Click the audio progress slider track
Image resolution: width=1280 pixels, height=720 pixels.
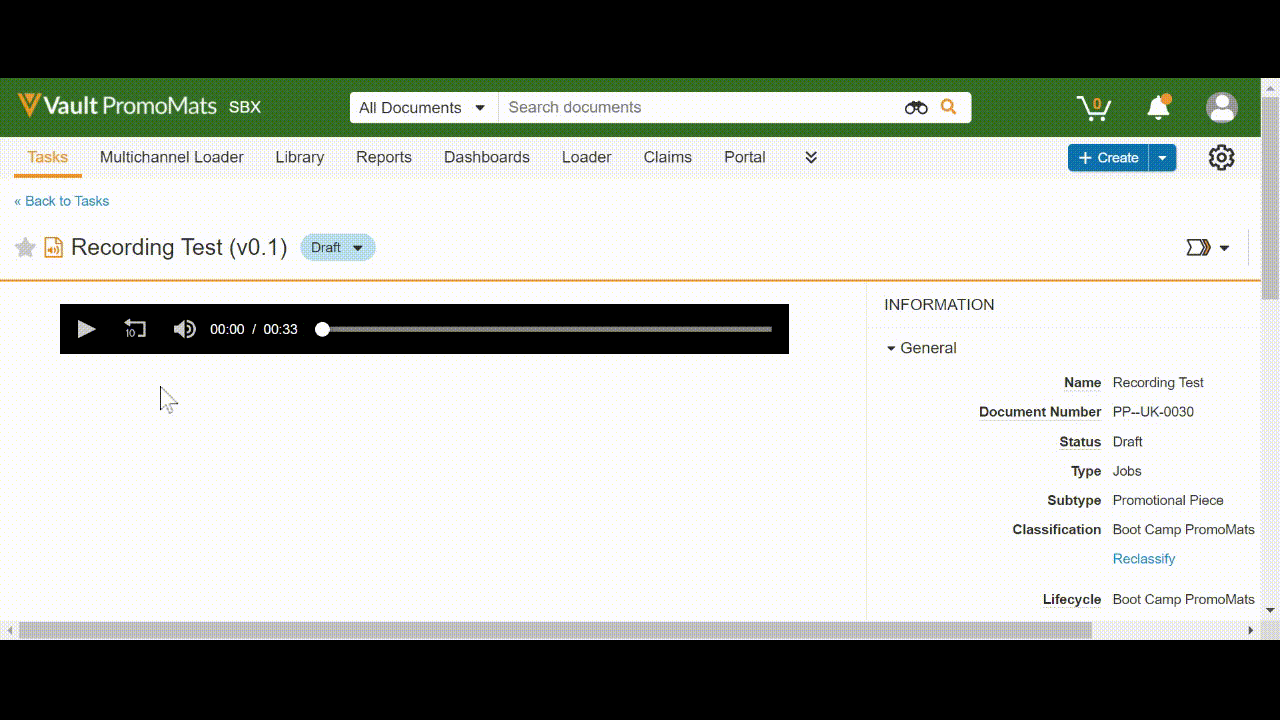[x=547, y=329]
